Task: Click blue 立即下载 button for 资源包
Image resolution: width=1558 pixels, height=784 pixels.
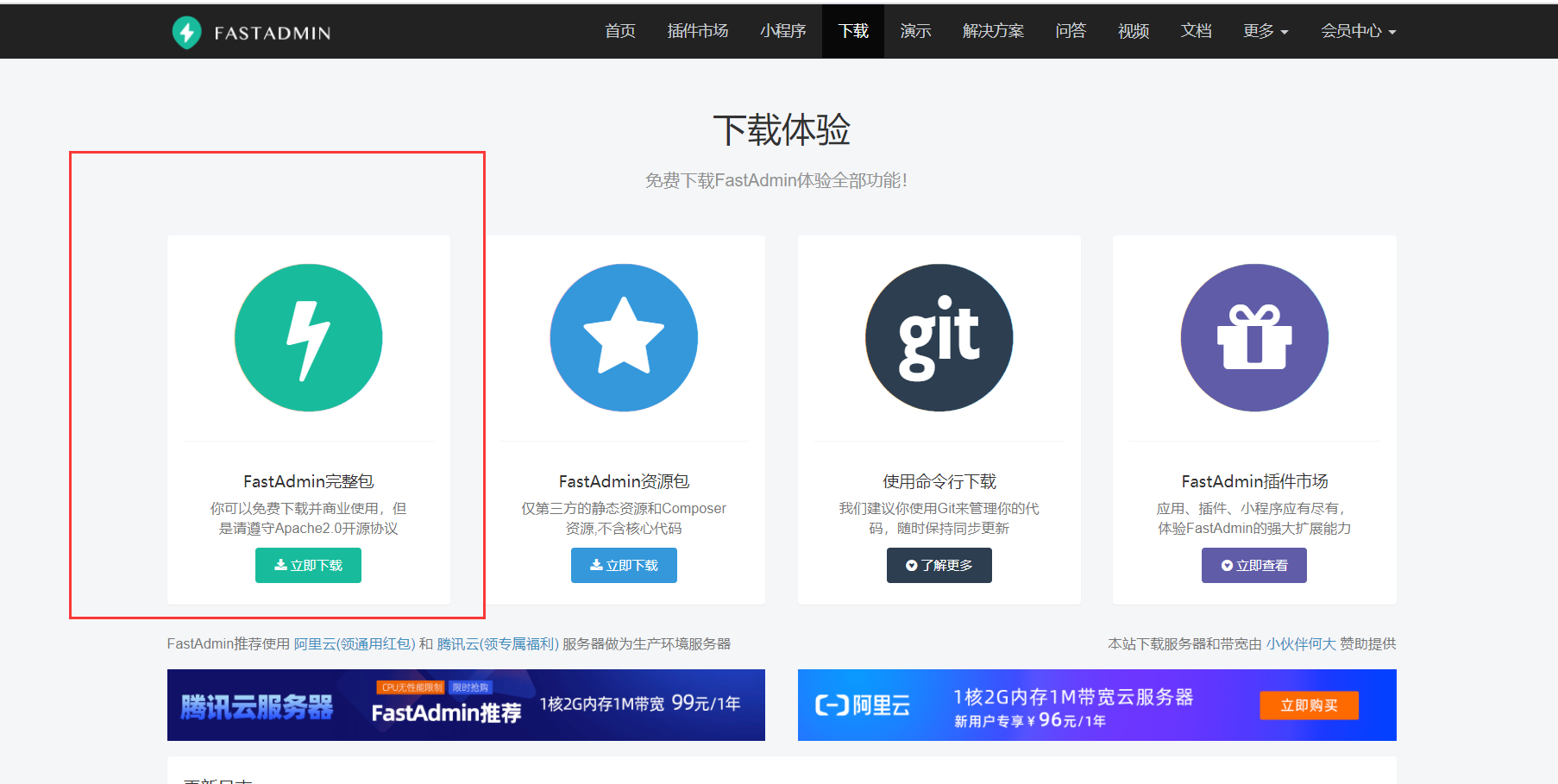Action: coord(624,565)
